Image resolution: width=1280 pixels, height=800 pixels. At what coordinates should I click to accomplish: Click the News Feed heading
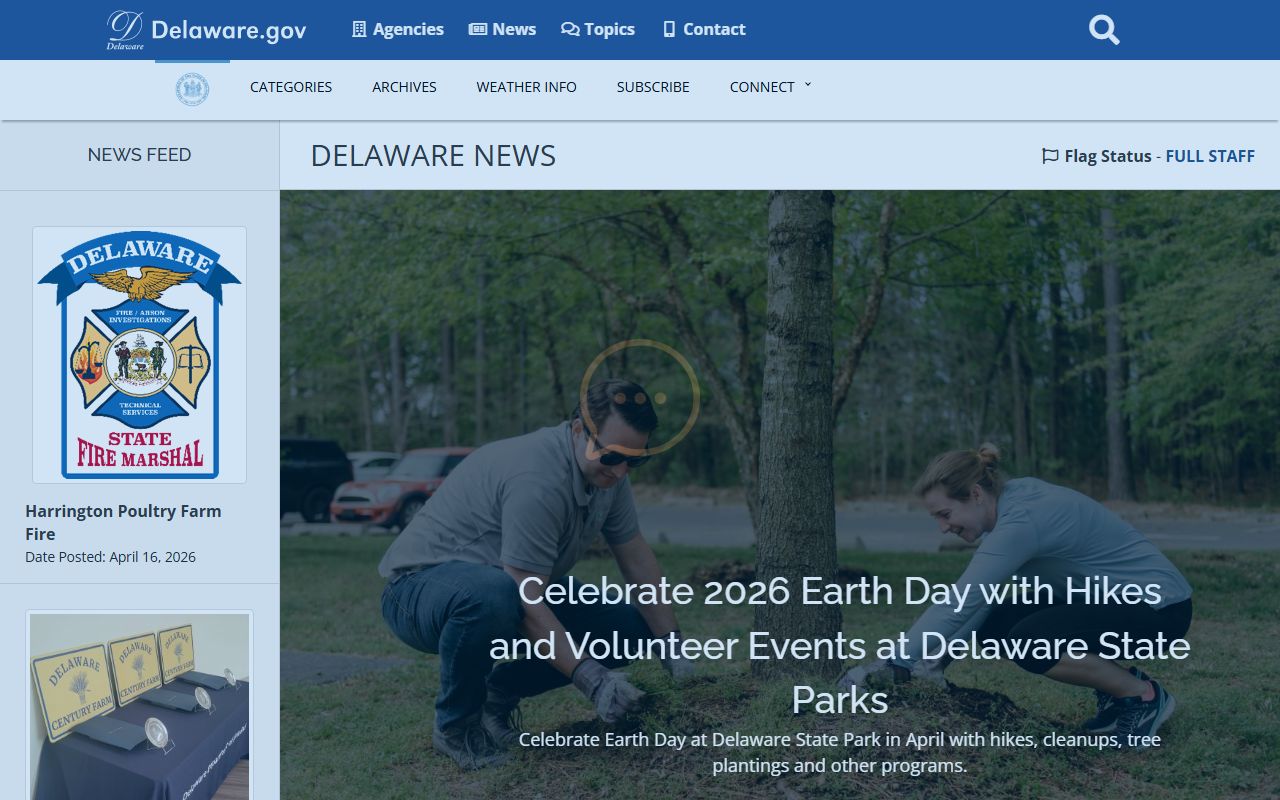[139, 155]
